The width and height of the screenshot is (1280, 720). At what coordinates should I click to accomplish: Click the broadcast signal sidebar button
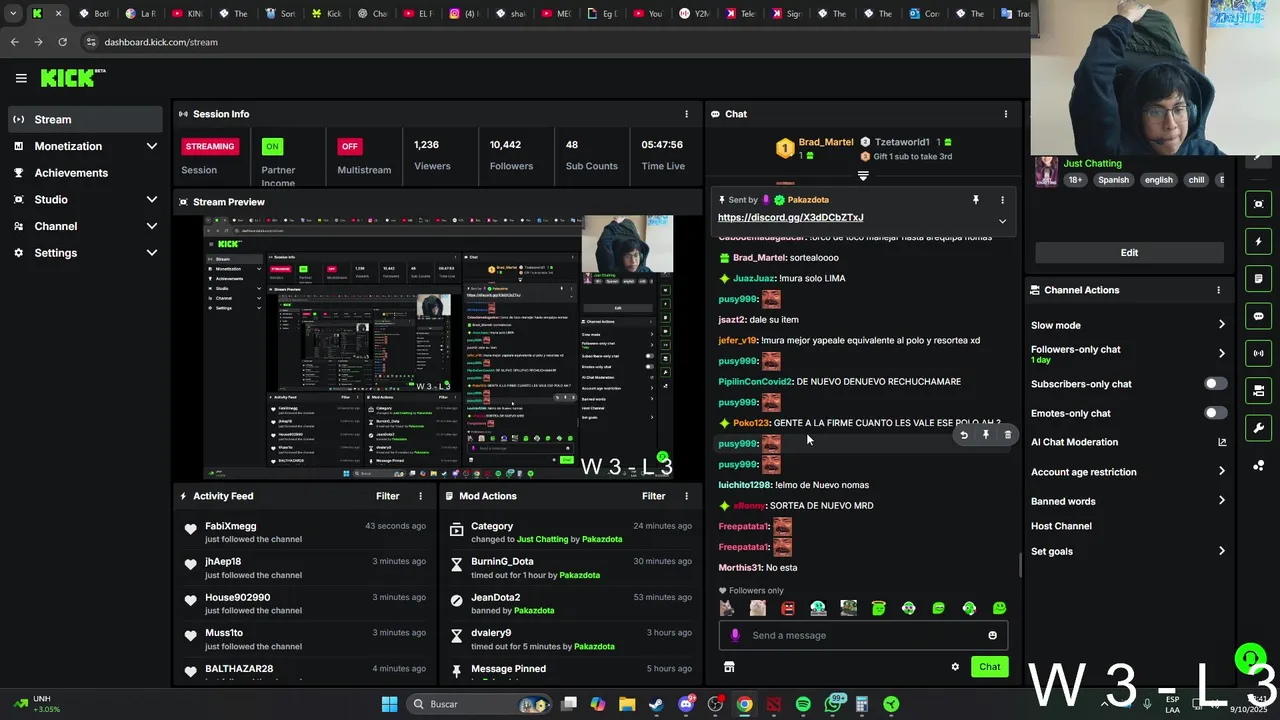tap(1258, 353)
